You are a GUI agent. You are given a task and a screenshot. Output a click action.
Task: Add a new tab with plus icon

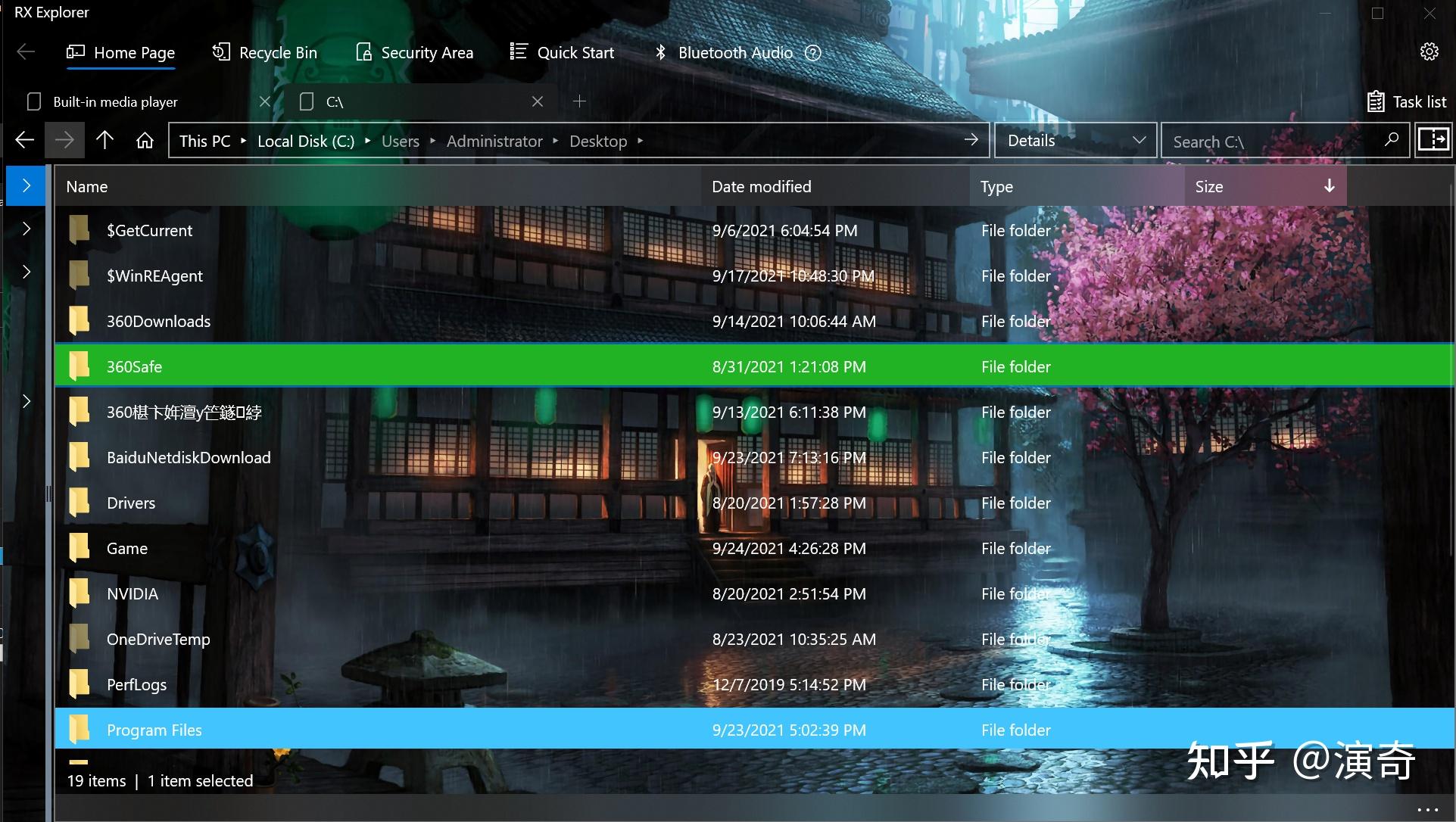(x=579, y=101)
